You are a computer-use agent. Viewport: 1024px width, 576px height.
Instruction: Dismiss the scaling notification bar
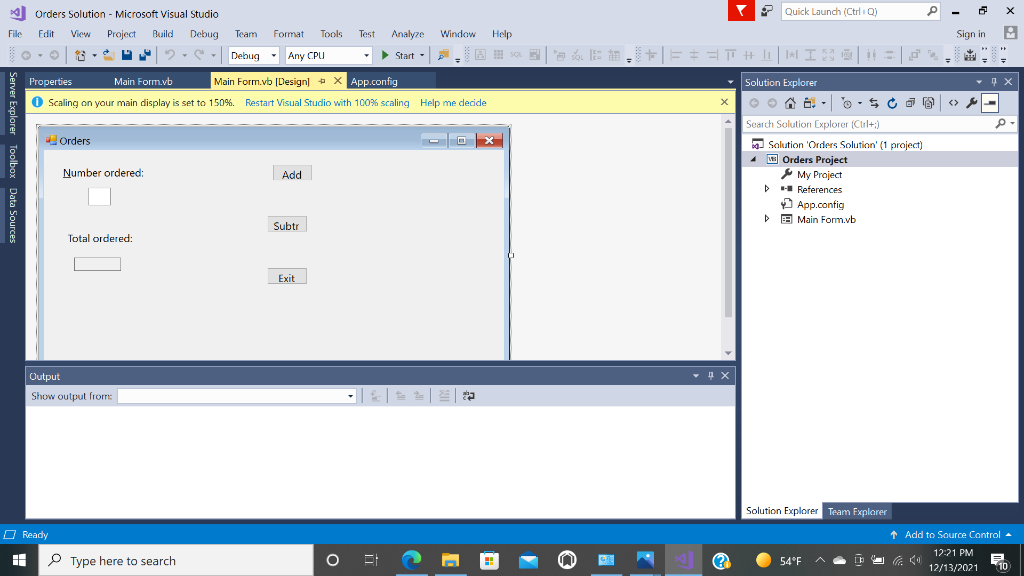point(724,102)
